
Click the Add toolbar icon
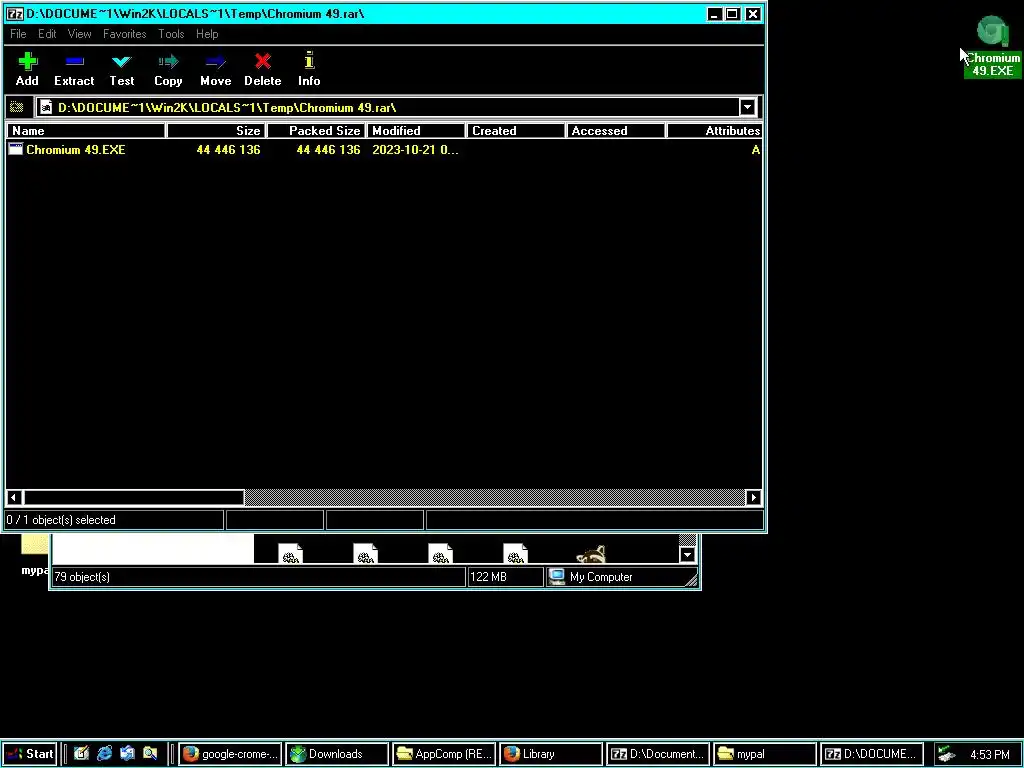click(x=27, y=69)
